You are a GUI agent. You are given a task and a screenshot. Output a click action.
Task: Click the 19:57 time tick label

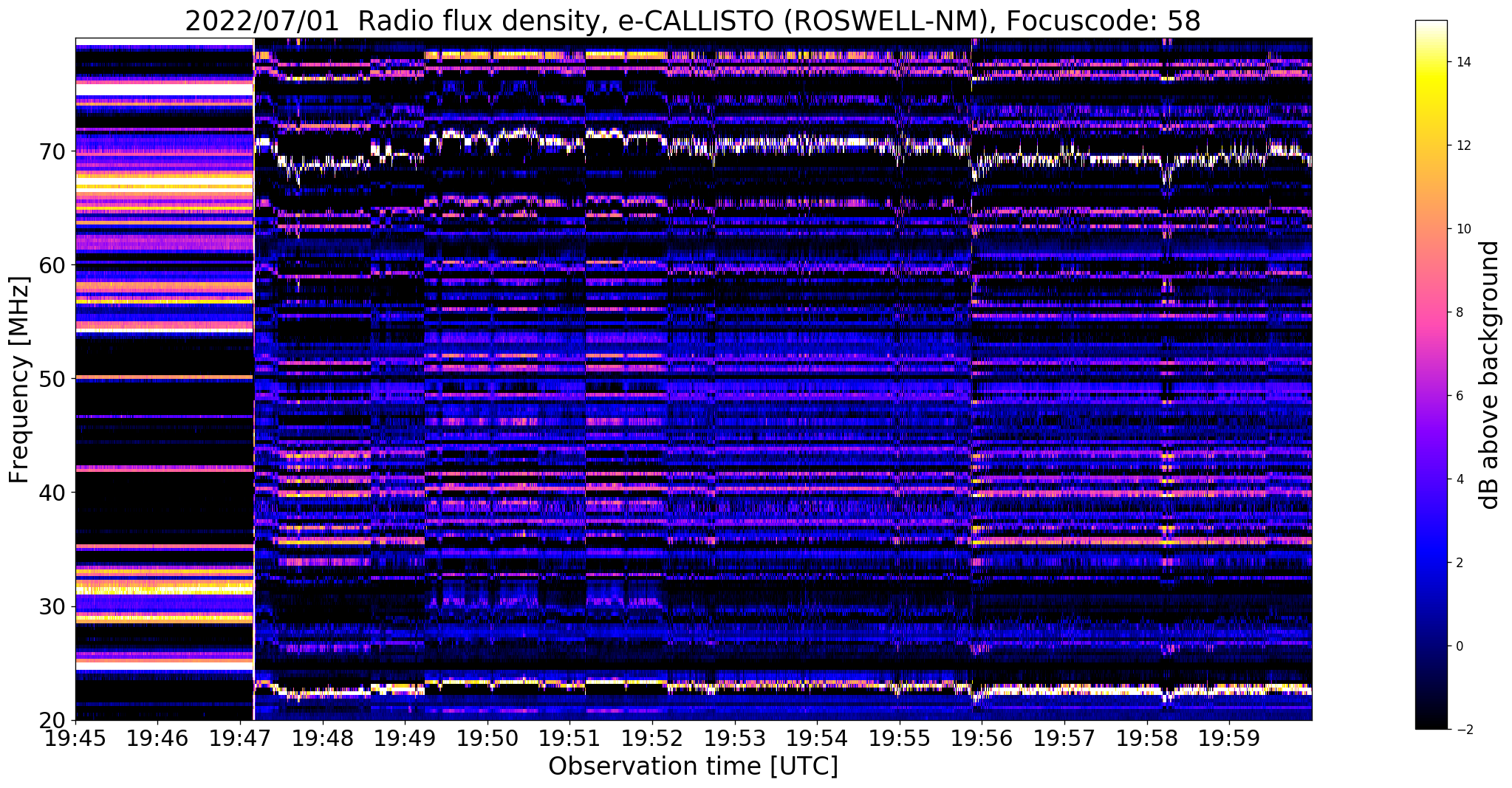click(1064, 738)
